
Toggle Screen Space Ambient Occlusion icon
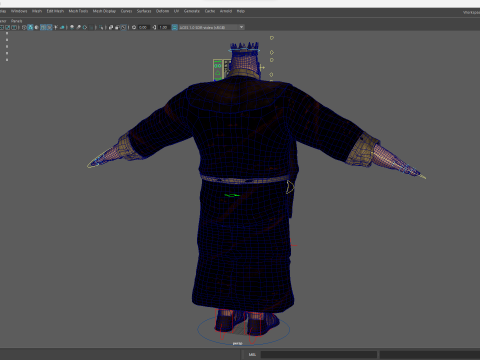click(72, 27)
